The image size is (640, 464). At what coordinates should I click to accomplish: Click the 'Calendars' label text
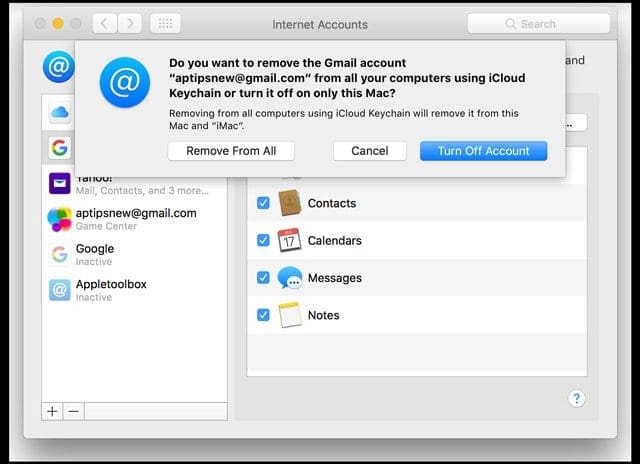coord(334,240)
